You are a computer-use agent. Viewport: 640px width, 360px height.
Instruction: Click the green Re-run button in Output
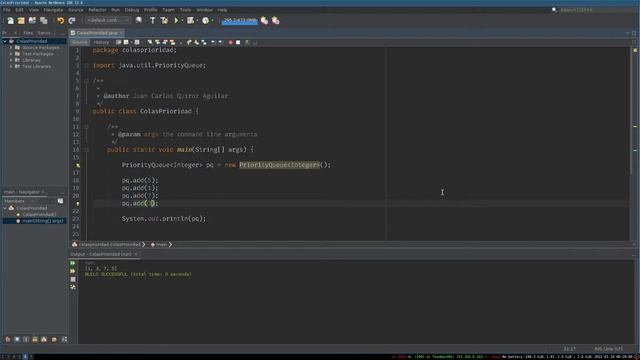click(73, 263)
